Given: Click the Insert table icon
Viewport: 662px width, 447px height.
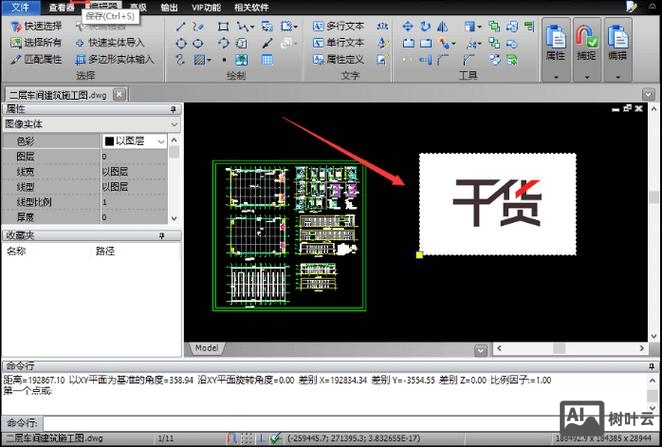Looking at the screenshot, I should point(267,60).
